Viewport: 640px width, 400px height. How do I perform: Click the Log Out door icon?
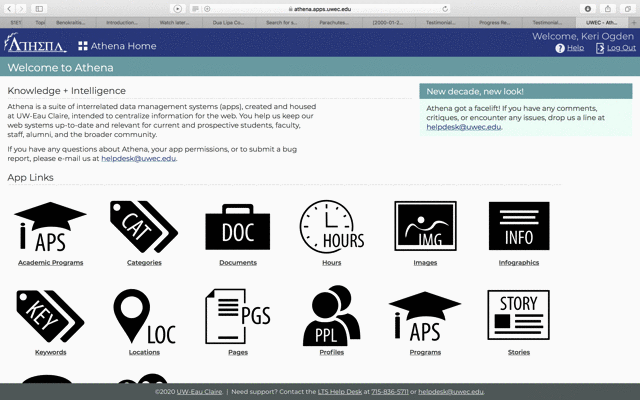point(600,48)
